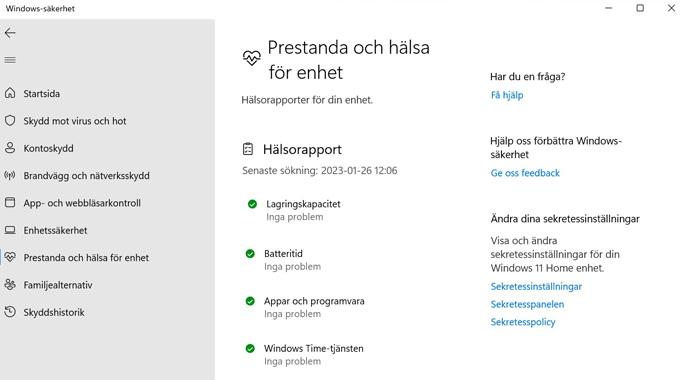Image resolution: width=680 pixels, height=380 pixels.
Task: Open the Få hjälp link
Action: pos(507,95)
